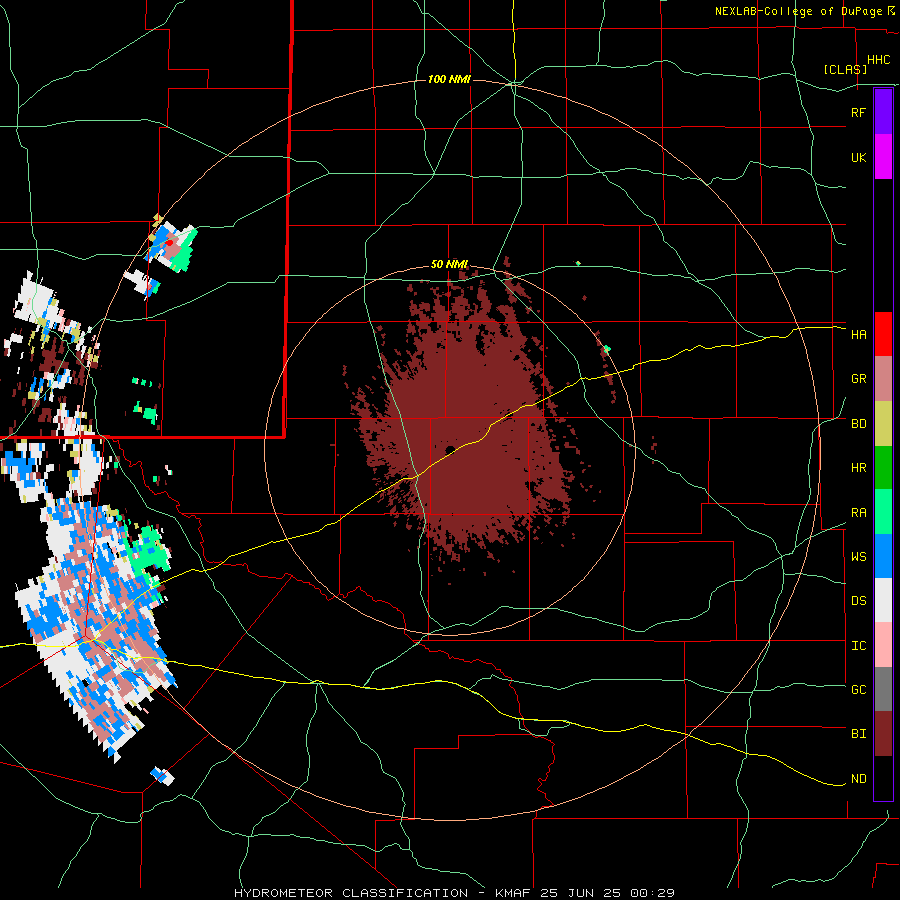Click the HR heavy rain green swatch
The height and width of the screenshot is (900, 900).
(883, 467)
